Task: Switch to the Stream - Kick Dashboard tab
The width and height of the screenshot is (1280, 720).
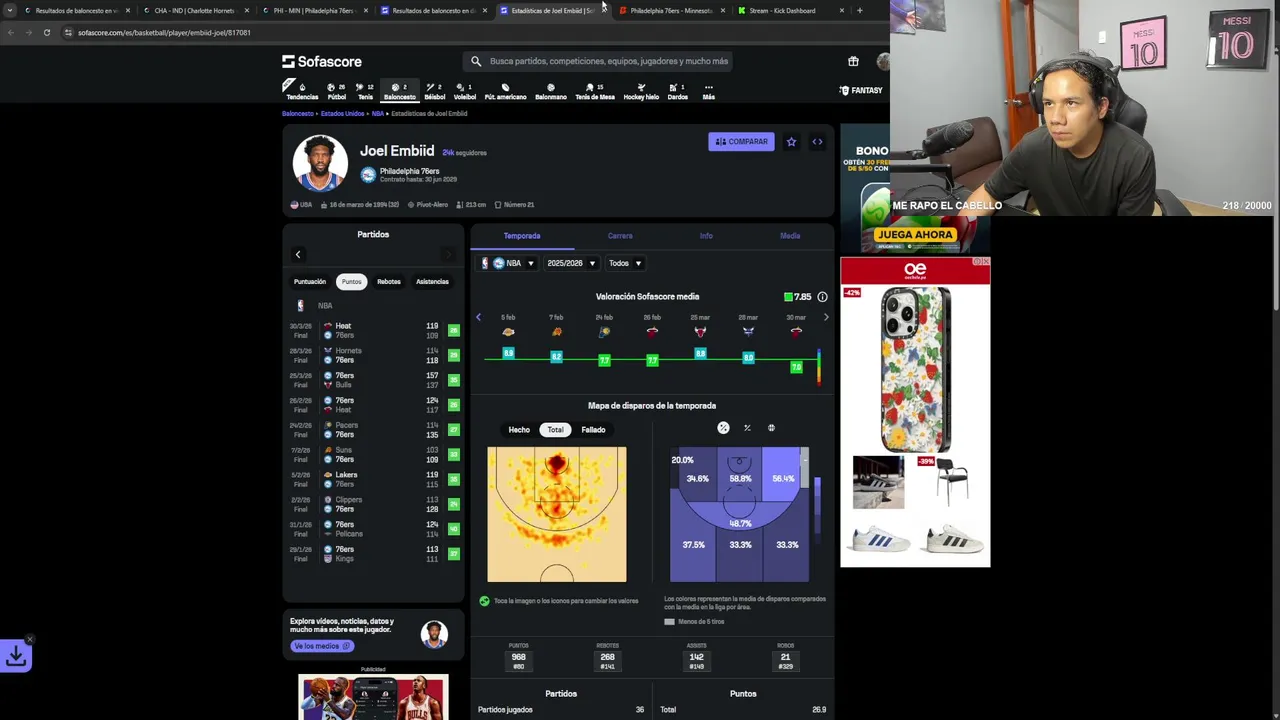Action: tap(782, 11)
